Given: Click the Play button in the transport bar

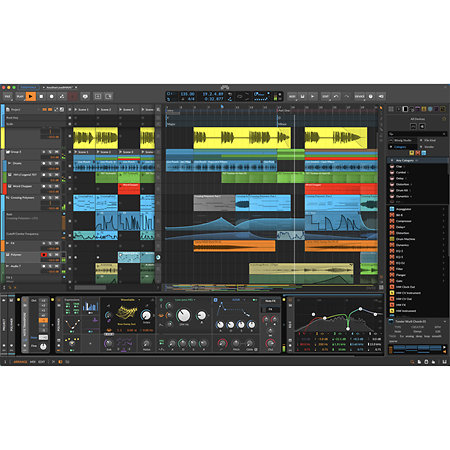Looking at the screenshot, I should click(31, 96).
